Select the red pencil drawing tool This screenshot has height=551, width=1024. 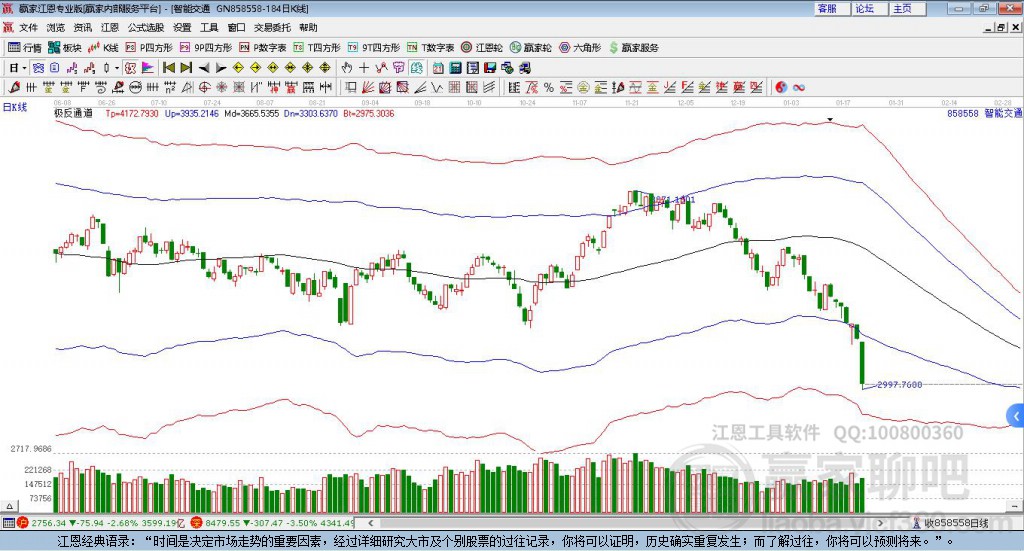(x=14, y=87)
